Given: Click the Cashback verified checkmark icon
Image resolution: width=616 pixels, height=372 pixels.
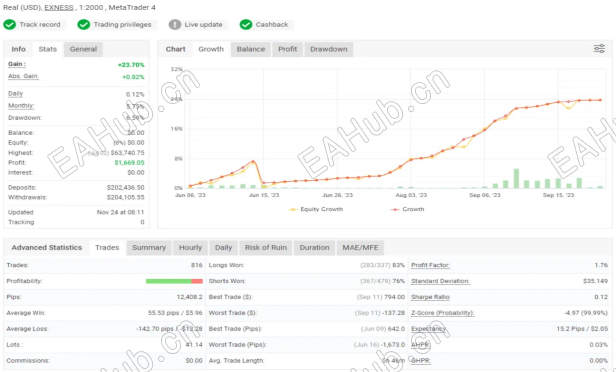Looking at the screenshot, I should point(246,25).
